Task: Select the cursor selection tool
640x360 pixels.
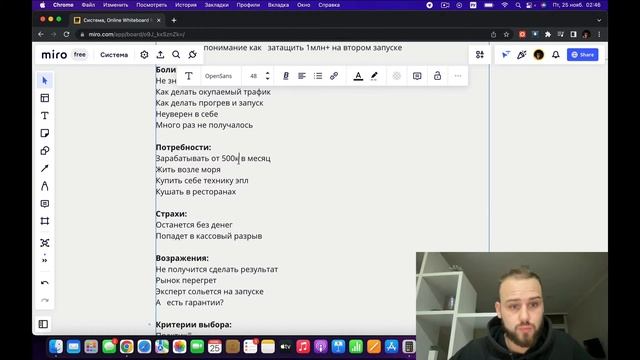Action: click(45, 80)
